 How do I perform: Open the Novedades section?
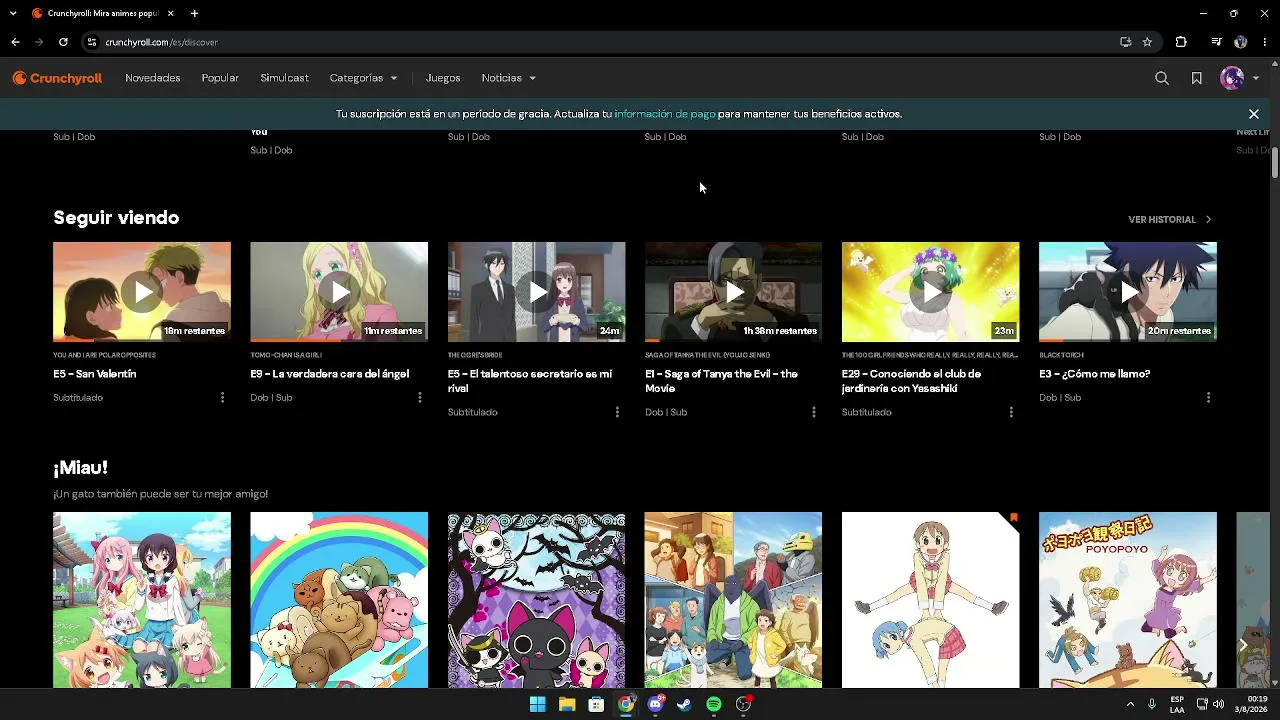point(153,78)
